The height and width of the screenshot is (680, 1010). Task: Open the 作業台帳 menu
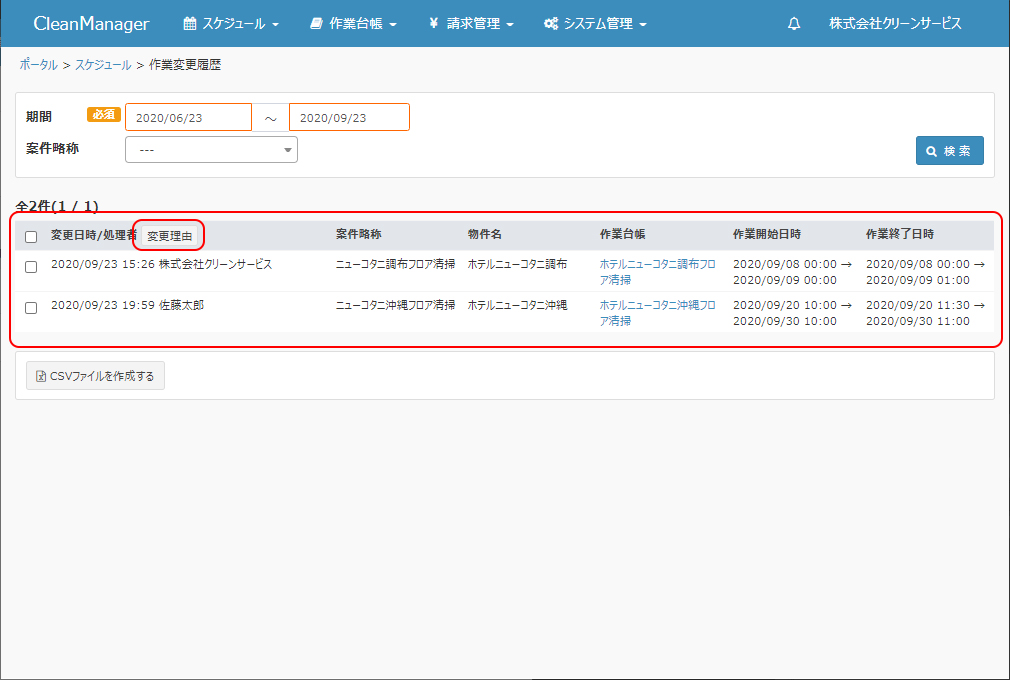tap(353, 24)
